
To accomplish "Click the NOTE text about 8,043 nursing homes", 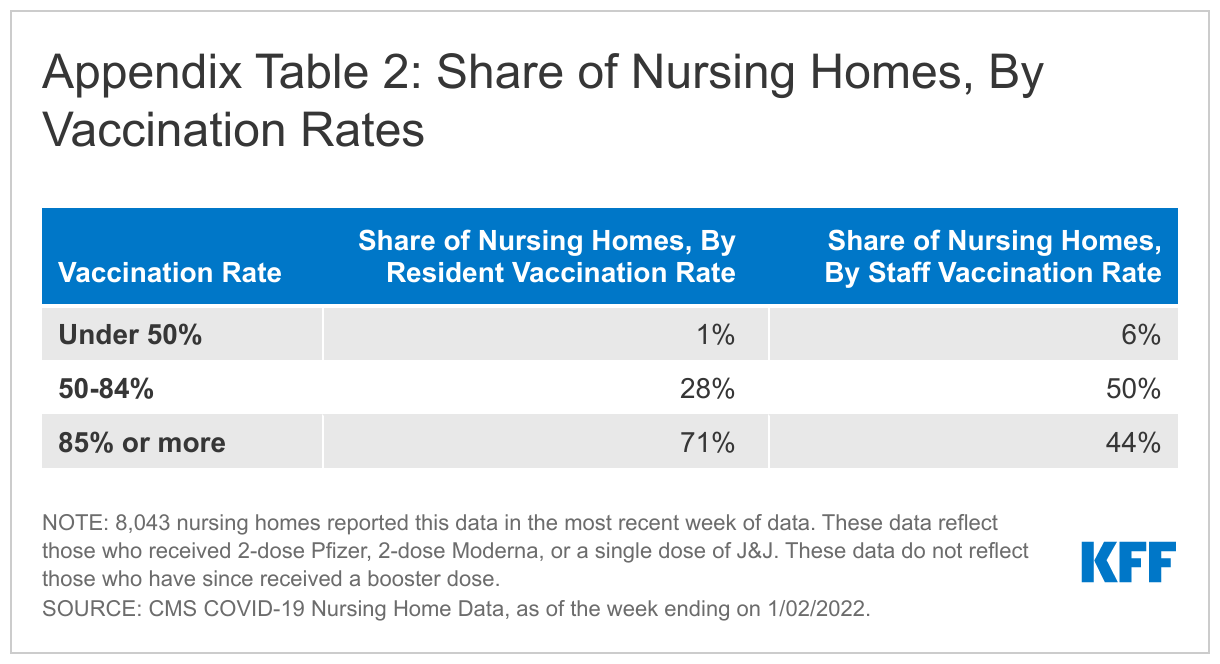I will point(535,551).
